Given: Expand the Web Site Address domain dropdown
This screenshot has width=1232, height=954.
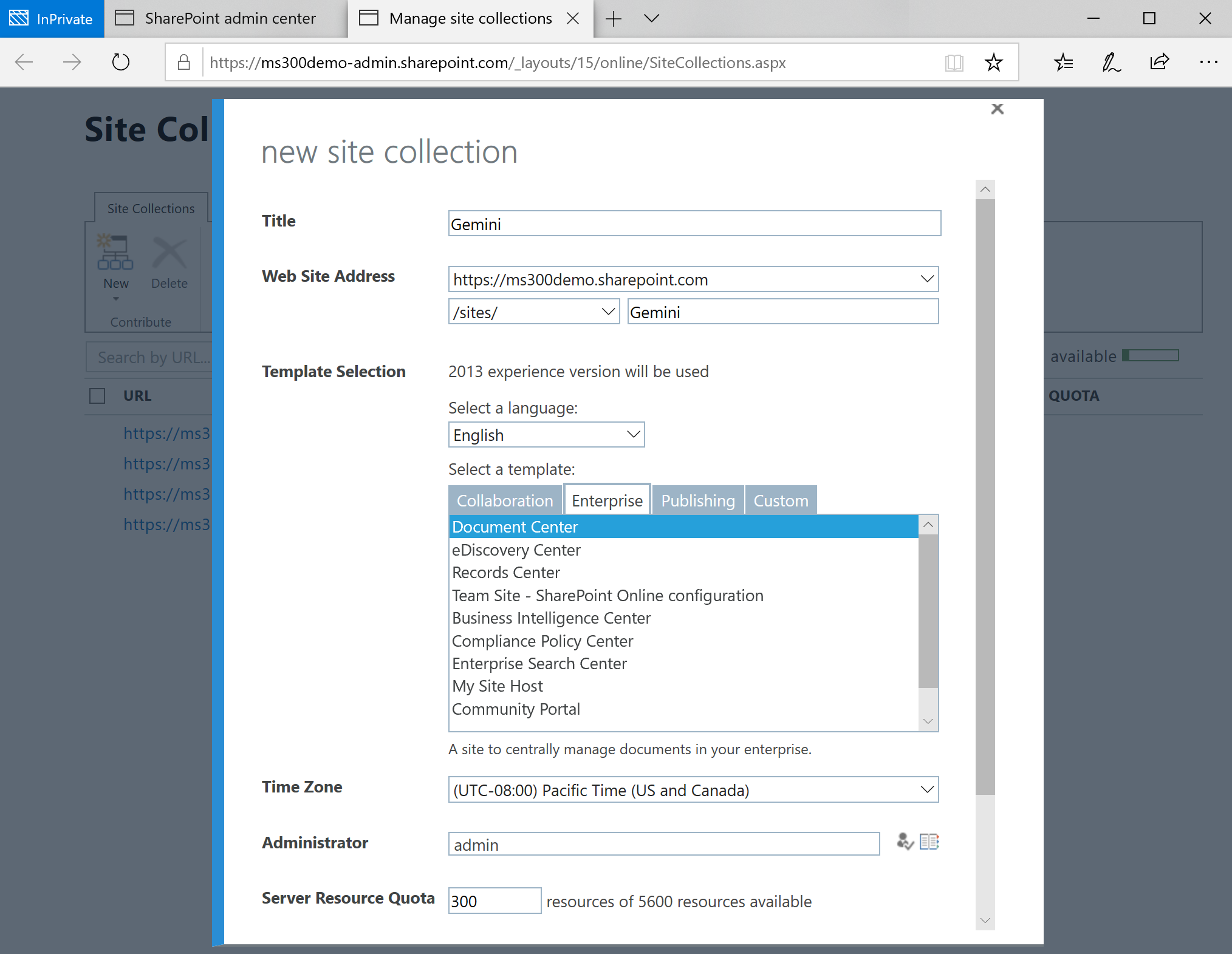Looking at the screenshot, I should coord(926,279).
